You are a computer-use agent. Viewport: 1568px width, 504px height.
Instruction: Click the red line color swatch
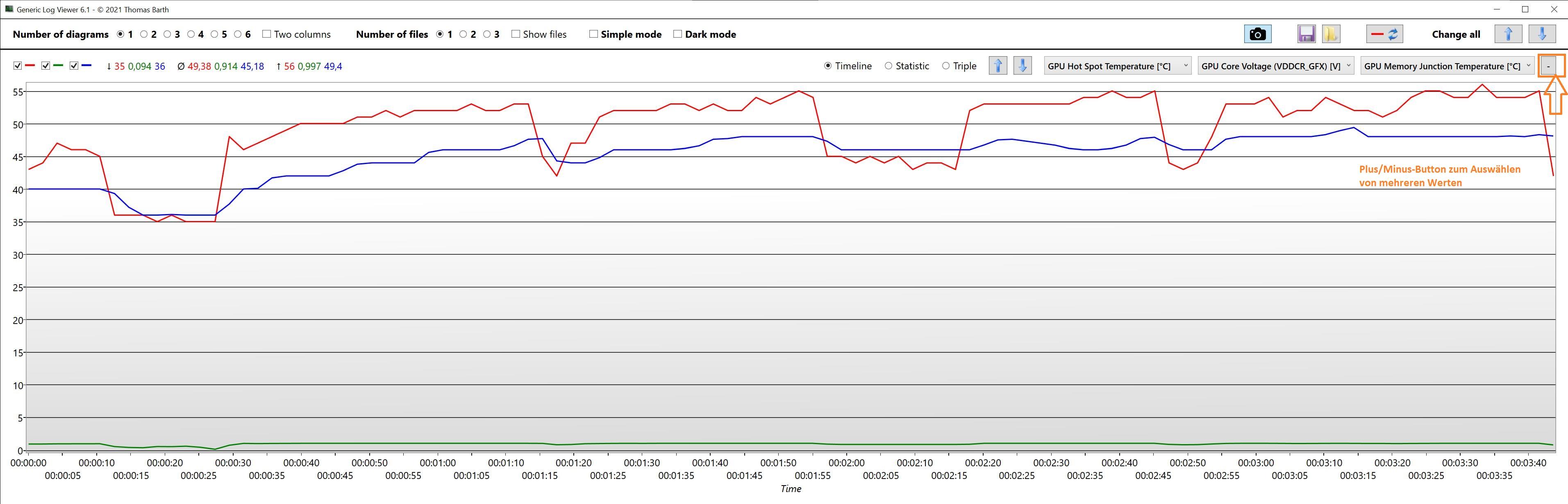point(30,66)
